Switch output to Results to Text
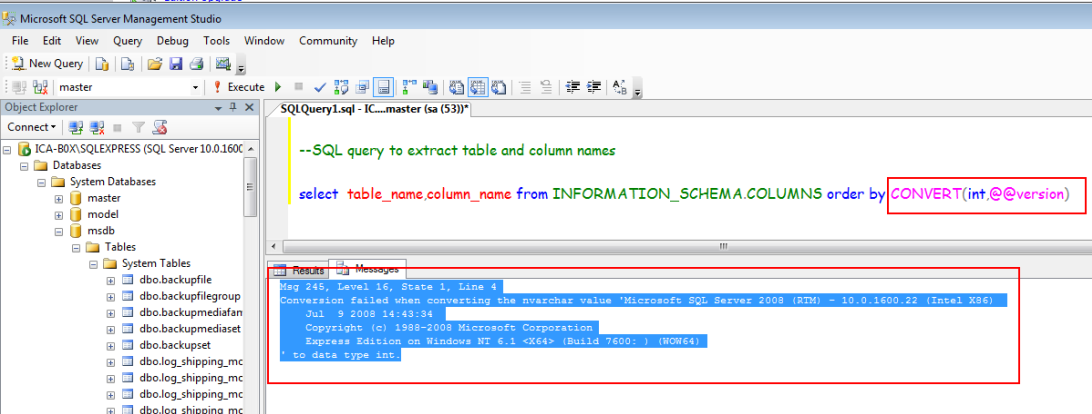Viewport: 1092px width, 414px height. (457, 87)
